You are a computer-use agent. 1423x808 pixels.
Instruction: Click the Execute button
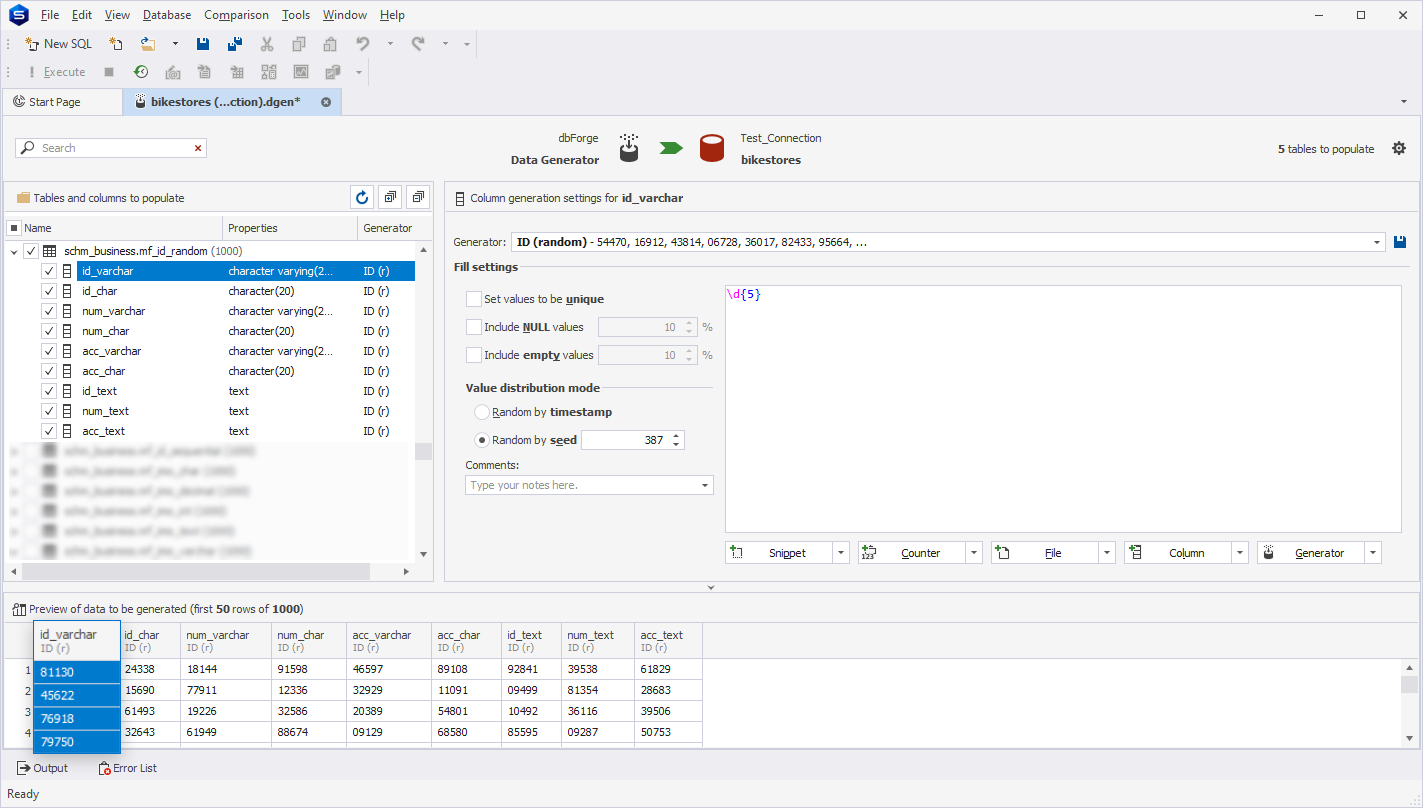tap(56, 72)
